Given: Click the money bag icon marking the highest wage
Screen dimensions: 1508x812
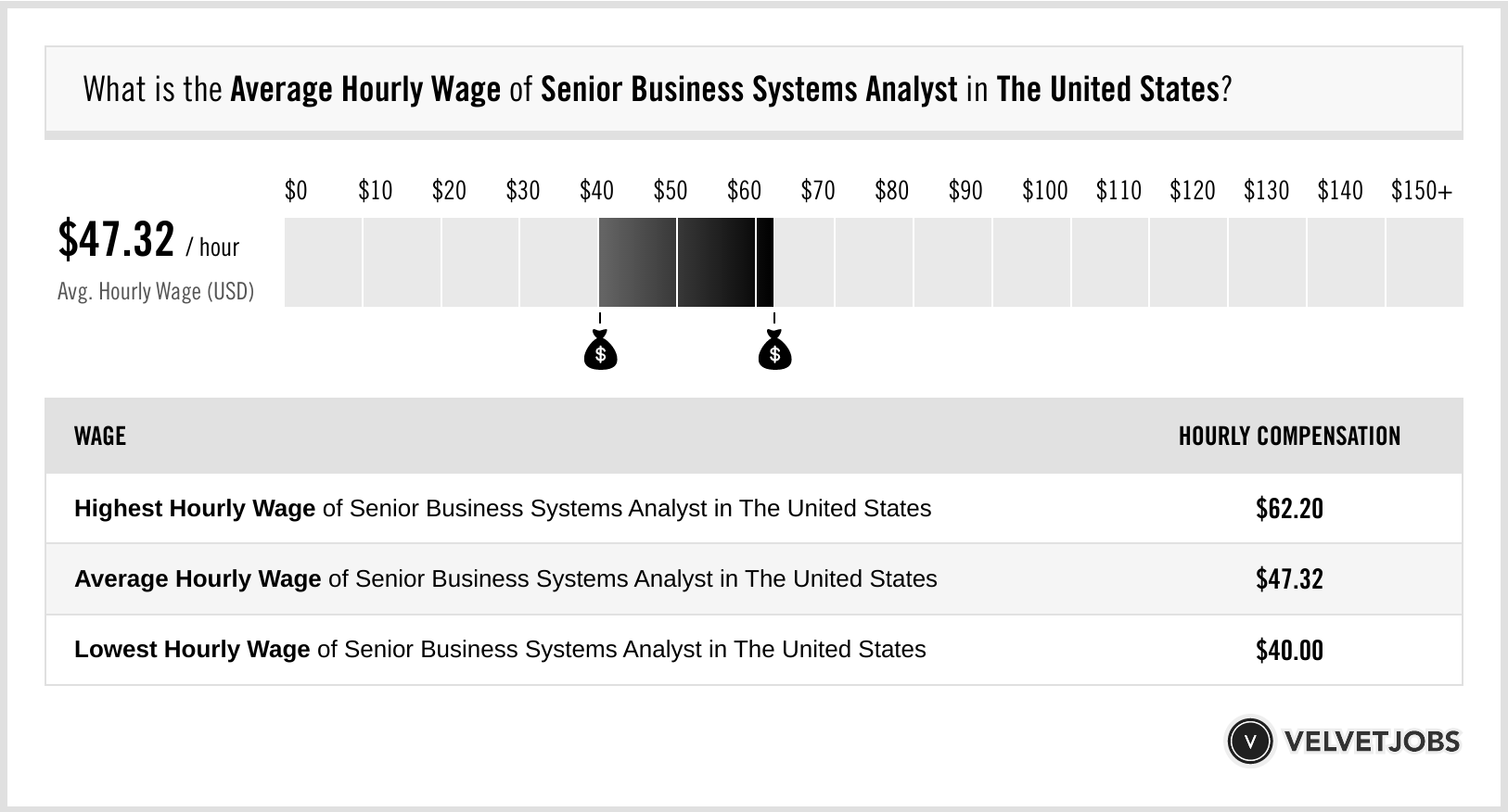Looking at the screenshot, I should [774, 351].
